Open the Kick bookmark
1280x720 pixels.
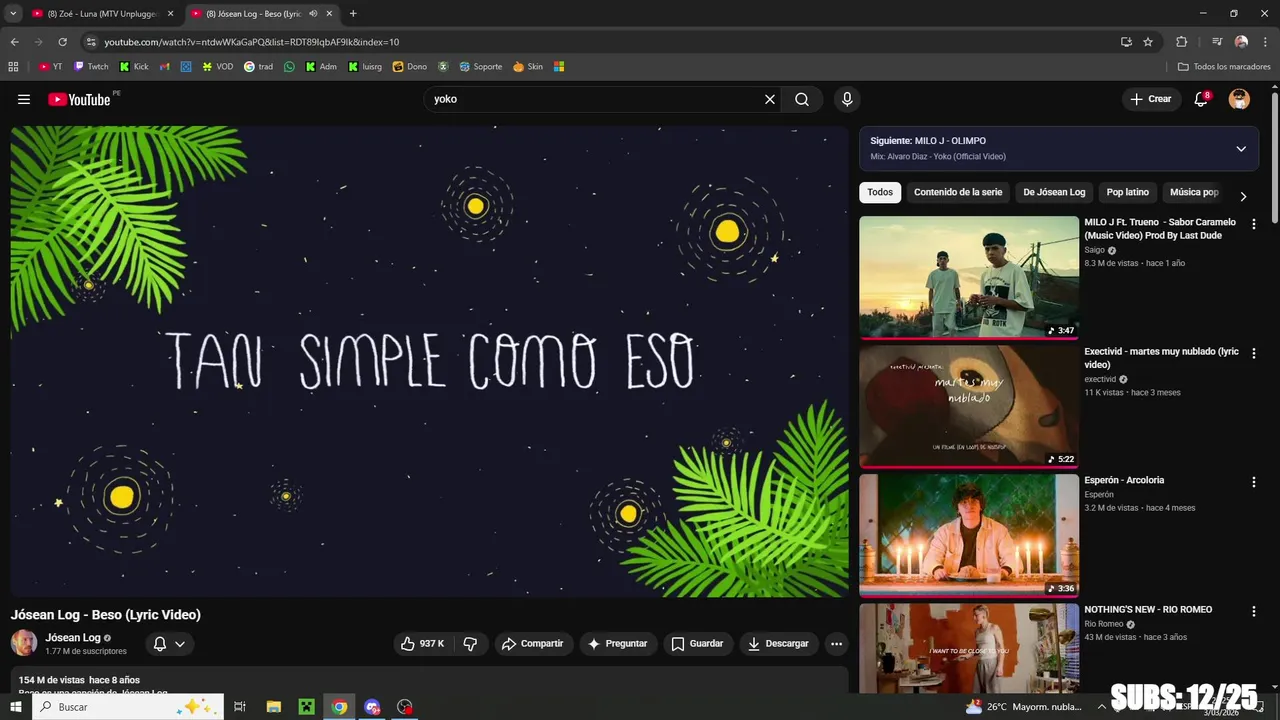[134, 67]
